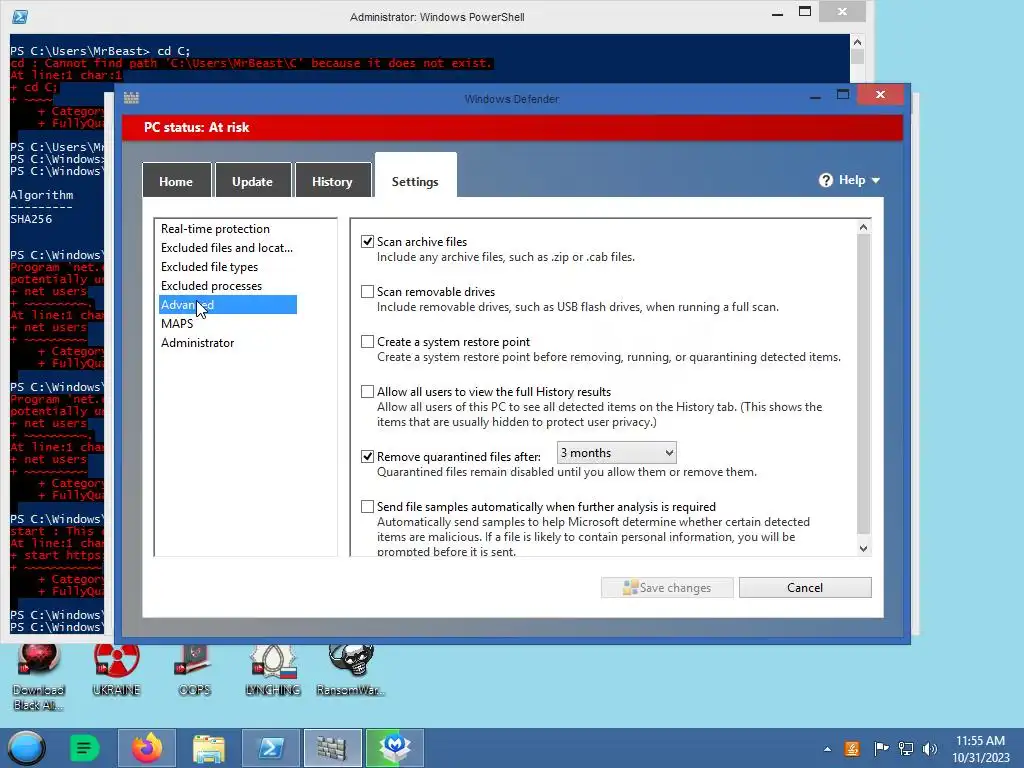
Task: Click the Windows Defender title bar icon
Action: (131, 98)
